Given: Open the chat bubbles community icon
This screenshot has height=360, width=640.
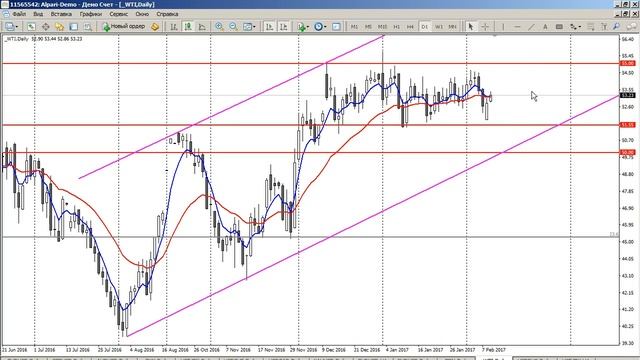Looking at the screenshot, I should pos(631,27).
